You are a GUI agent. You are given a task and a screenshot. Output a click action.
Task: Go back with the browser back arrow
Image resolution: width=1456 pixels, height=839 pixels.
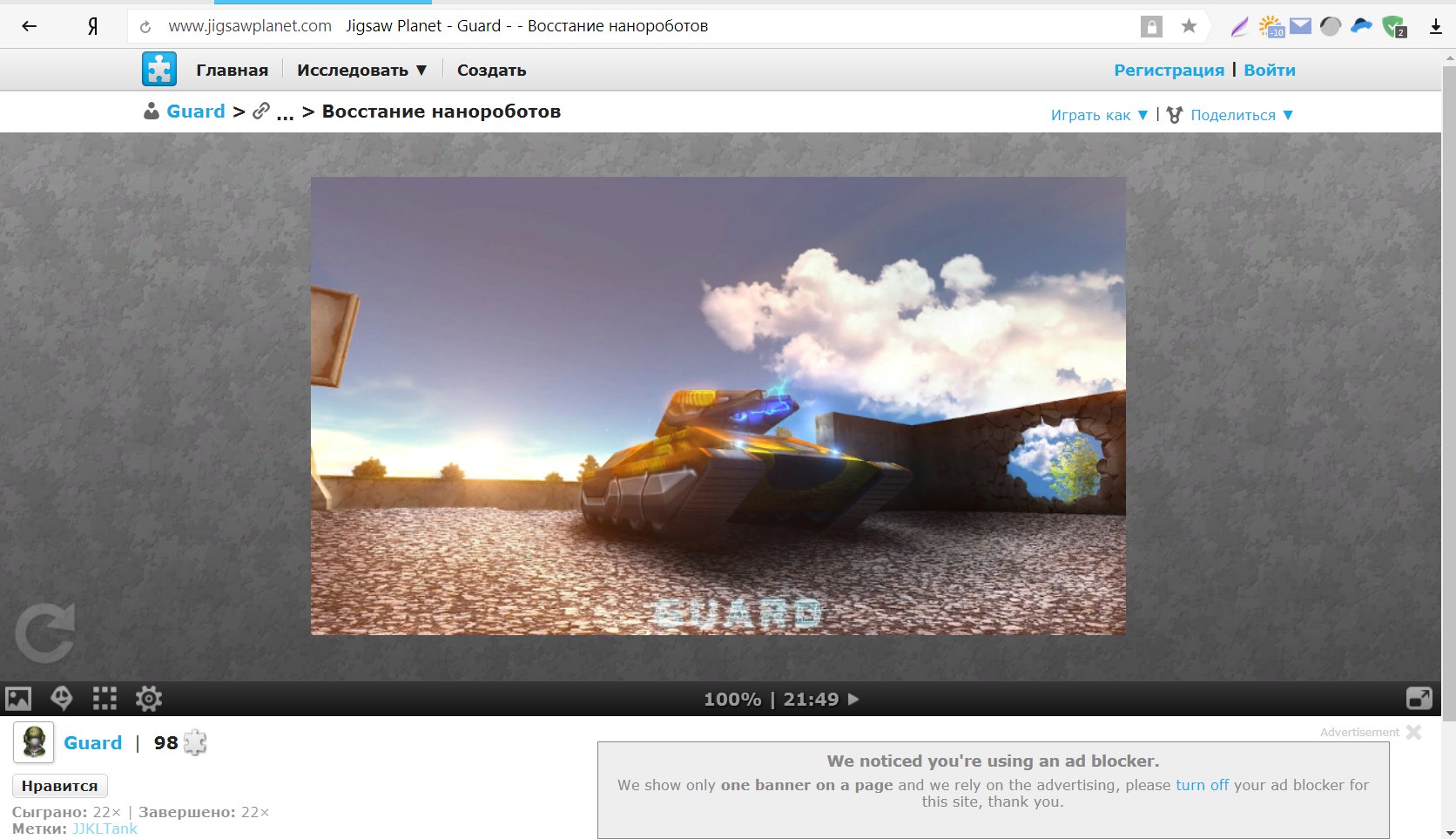pos(29,26)
